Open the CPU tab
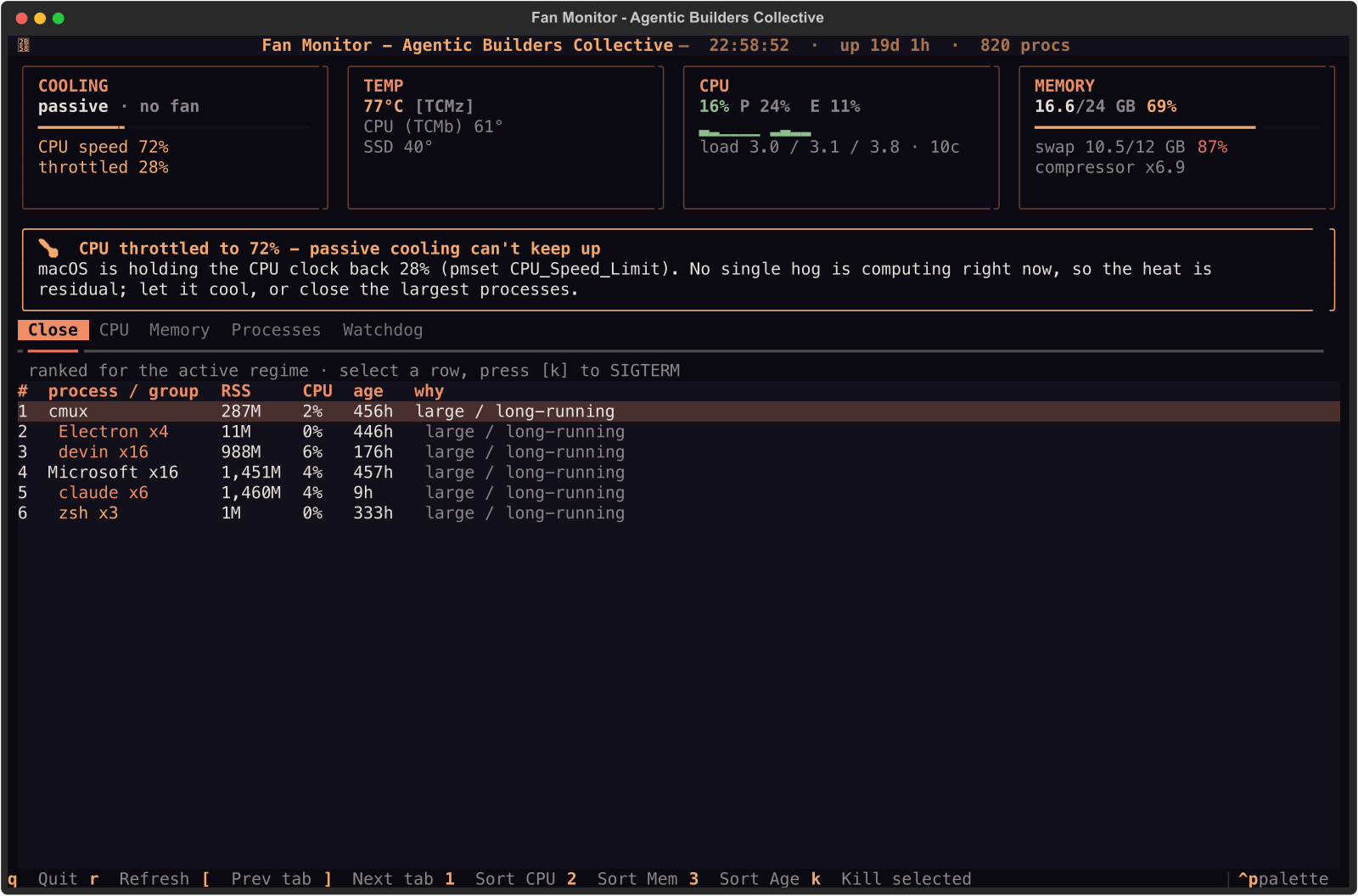Image resolution: width=1358 pixels, height=896 pixels. coord(114,330)
